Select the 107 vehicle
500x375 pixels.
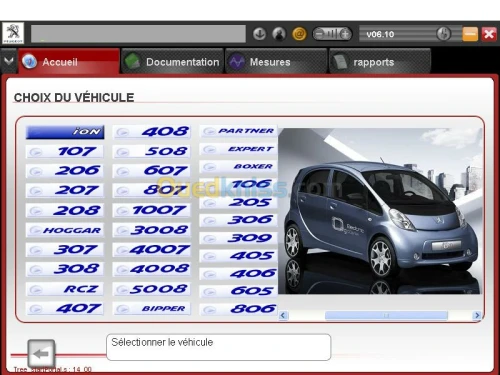[65, 152]
